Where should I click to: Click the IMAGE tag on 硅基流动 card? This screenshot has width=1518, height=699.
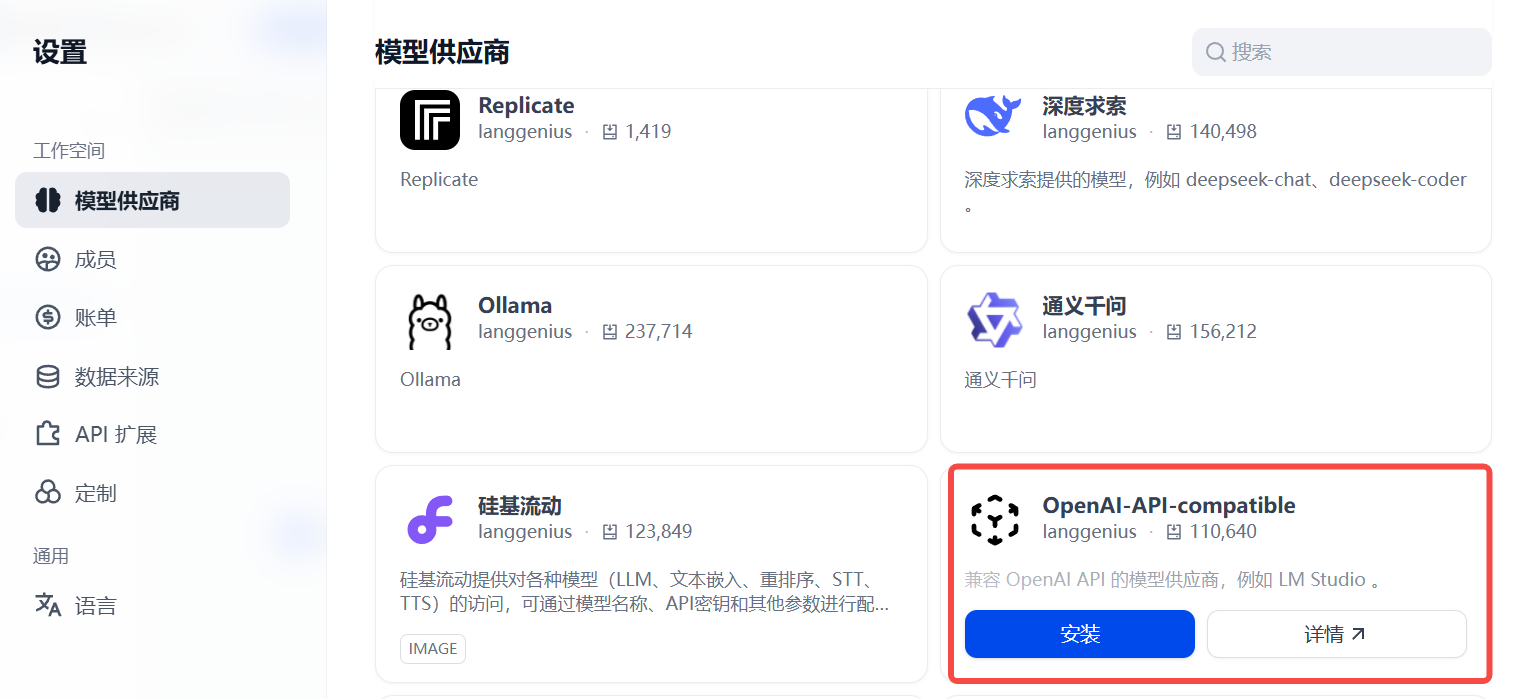click(x=433, y=649)
